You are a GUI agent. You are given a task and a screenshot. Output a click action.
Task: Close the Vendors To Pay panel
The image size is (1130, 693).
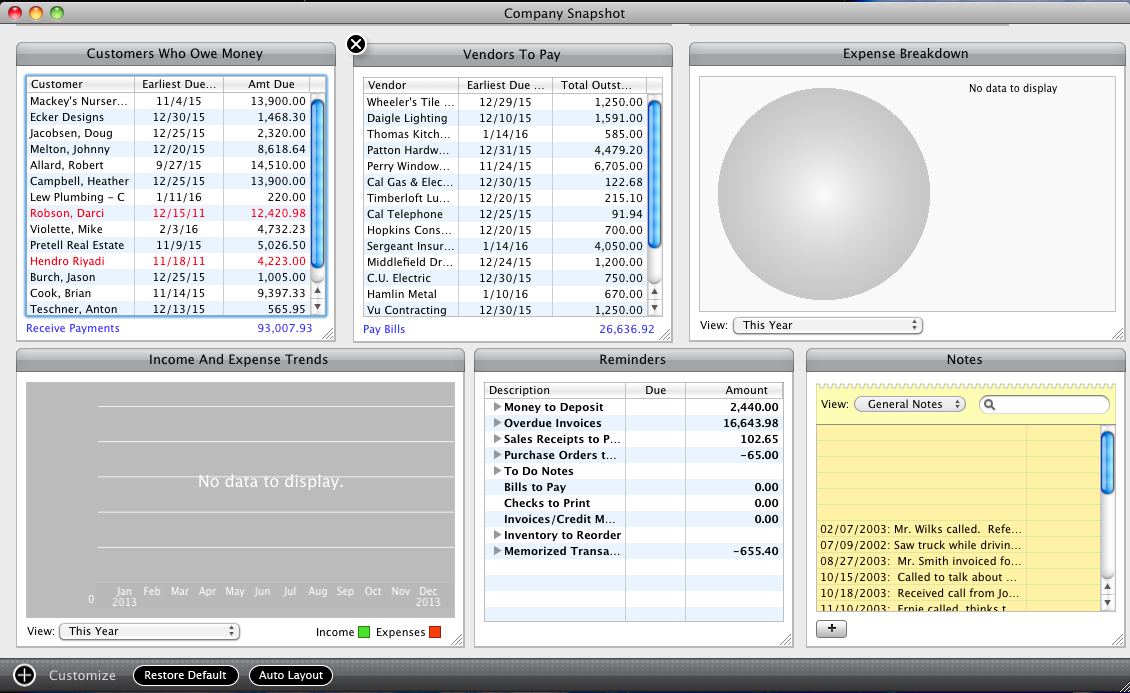coord(356,44)
